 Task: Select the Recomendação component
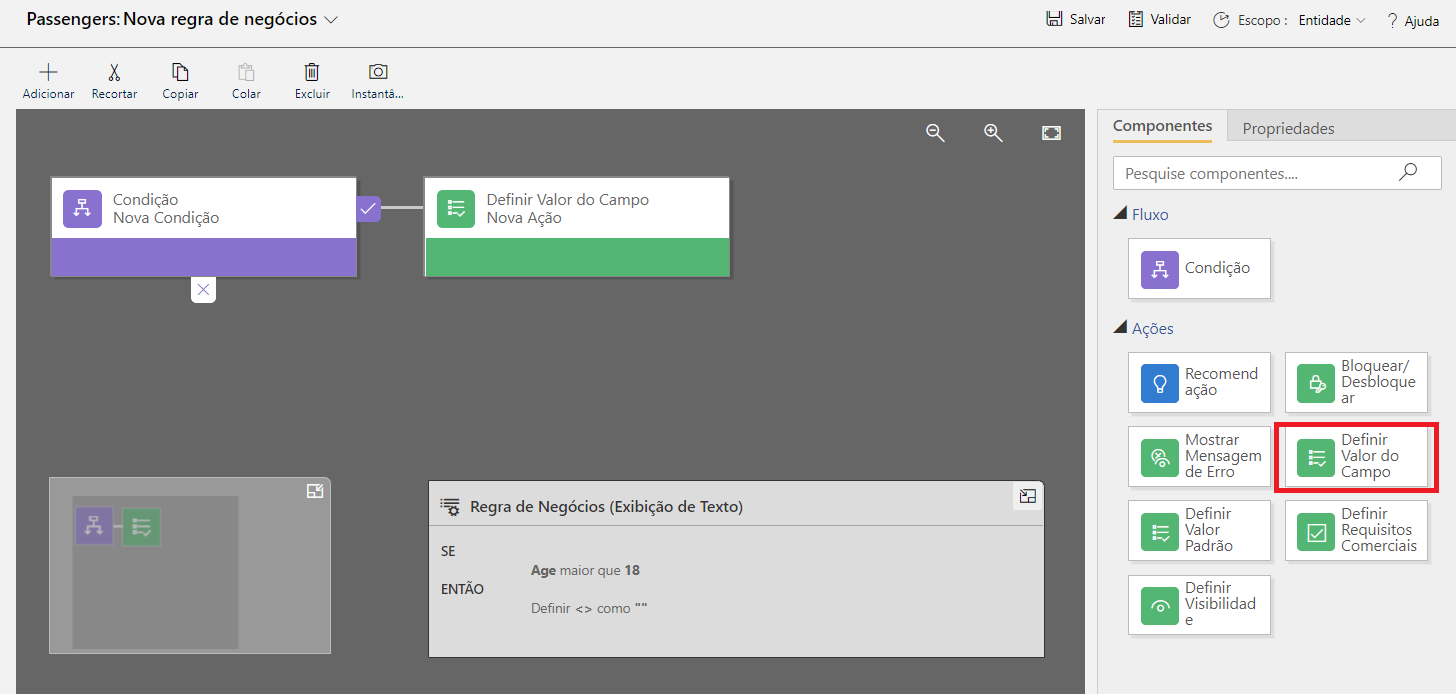pyautogui.click(x=1199, y=382)
